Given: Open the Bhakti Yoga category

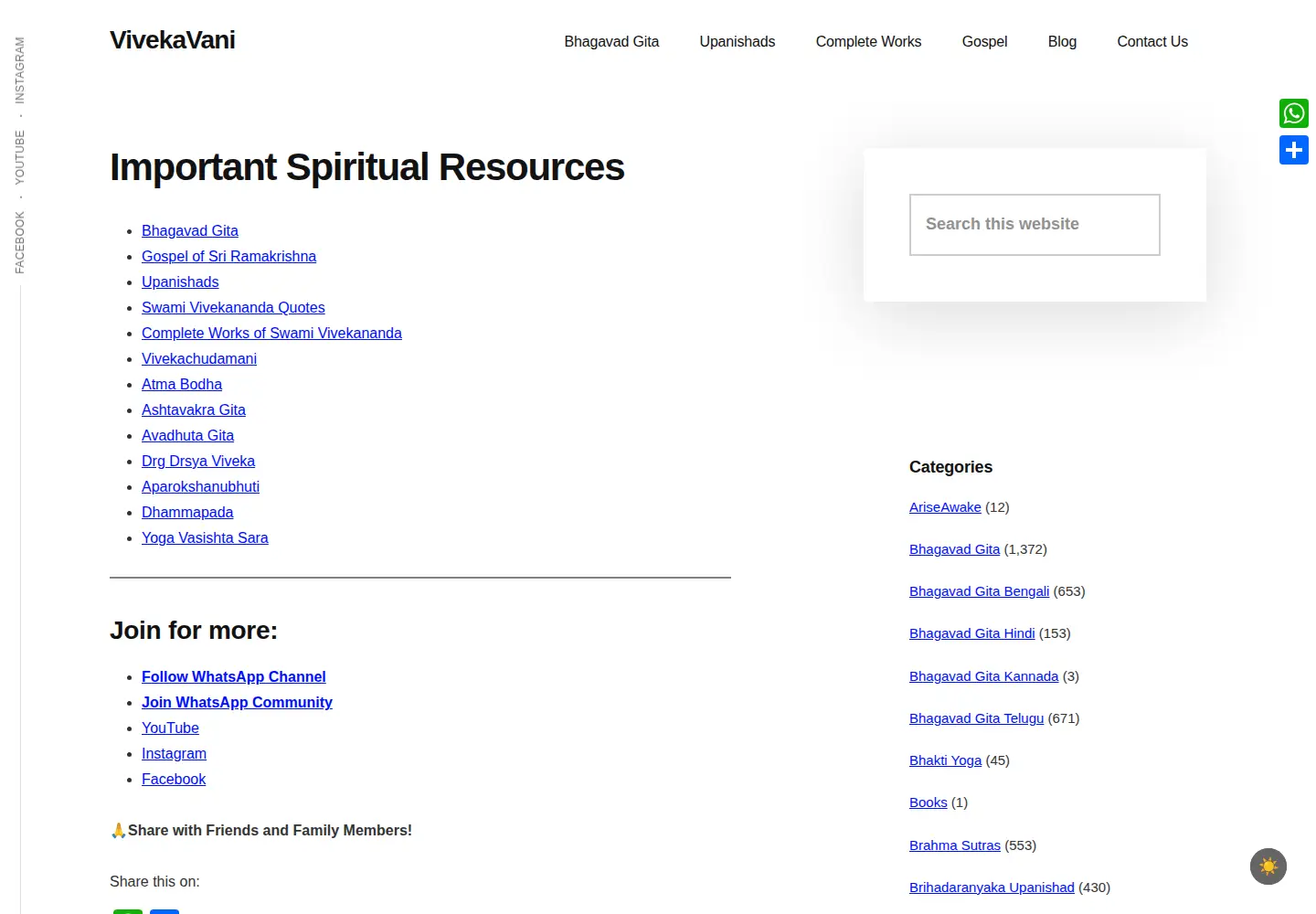Looking at the screenshot, I should [945, 760].
